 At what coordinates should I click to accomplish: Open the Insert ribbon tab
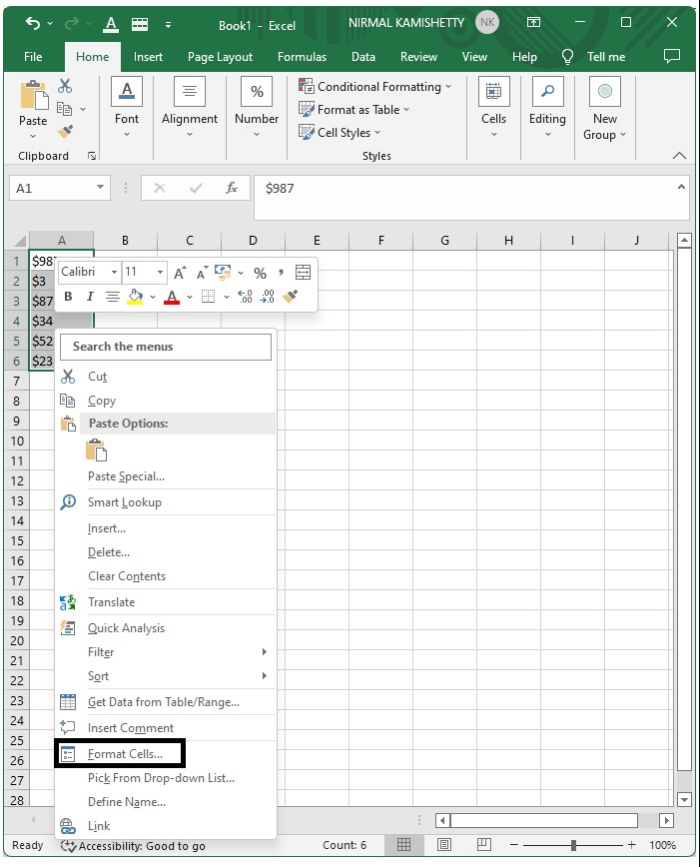[x=148, y=57]
